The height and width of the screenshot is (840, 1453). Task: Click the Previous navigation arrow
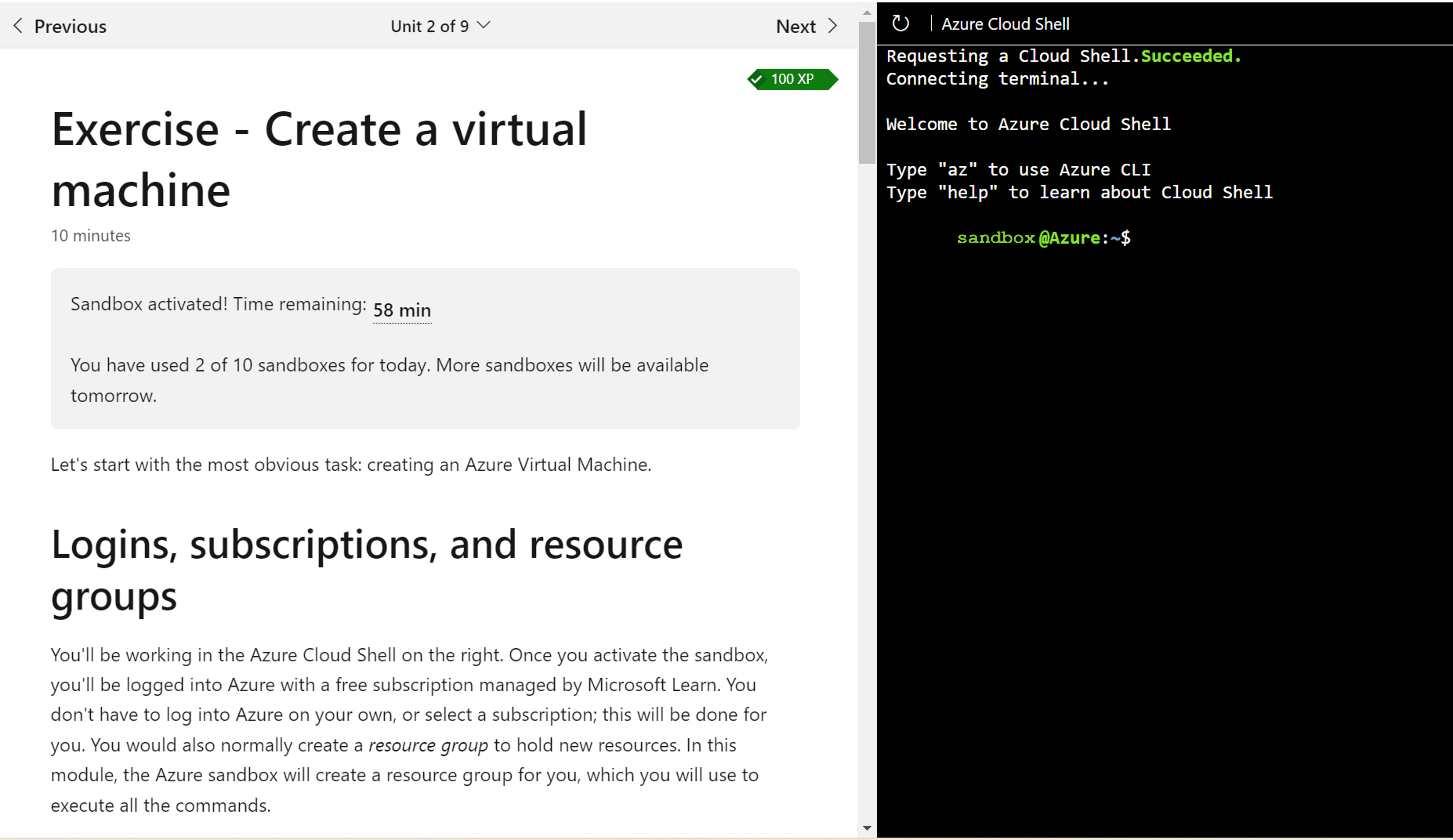click(18, 25)
